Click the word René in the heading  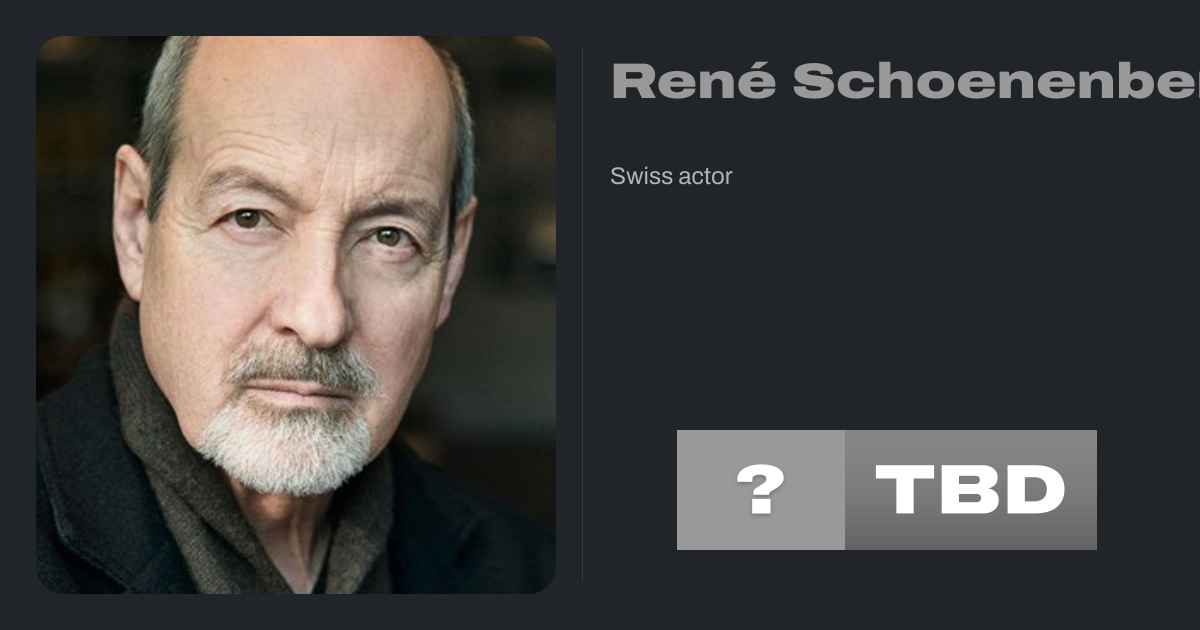click(693, 81)
